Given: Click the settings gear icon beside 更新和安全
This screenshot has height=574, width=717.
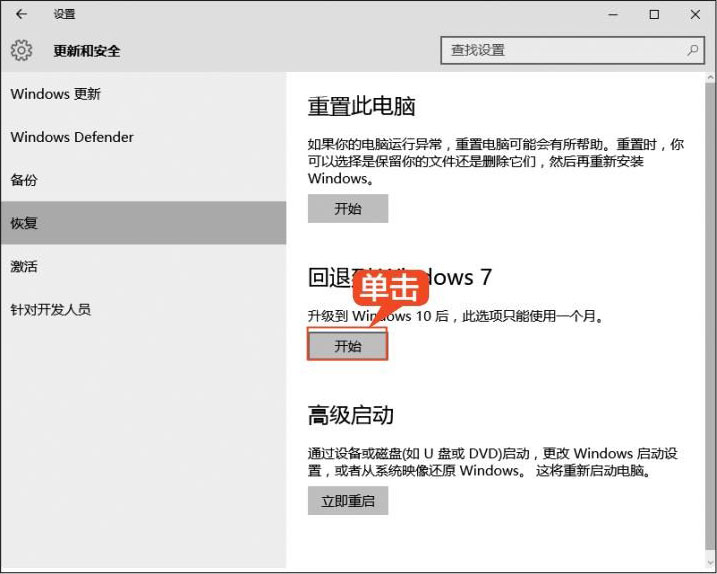Looking at the screenshot, I should (22, 51).
